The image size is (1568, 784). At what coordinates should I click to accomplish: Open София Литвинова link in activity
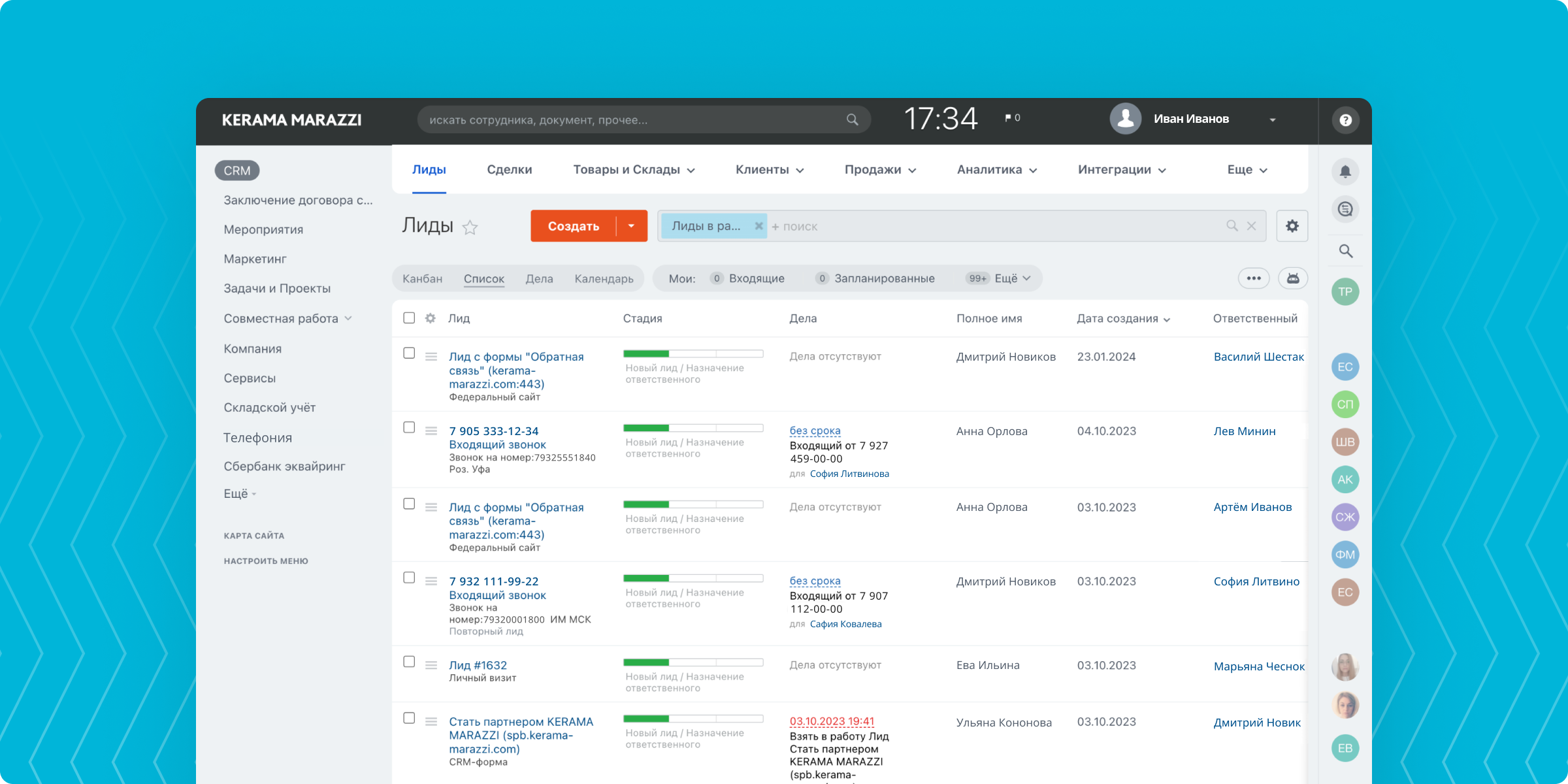pyautogui.click(x=849, y=474)
